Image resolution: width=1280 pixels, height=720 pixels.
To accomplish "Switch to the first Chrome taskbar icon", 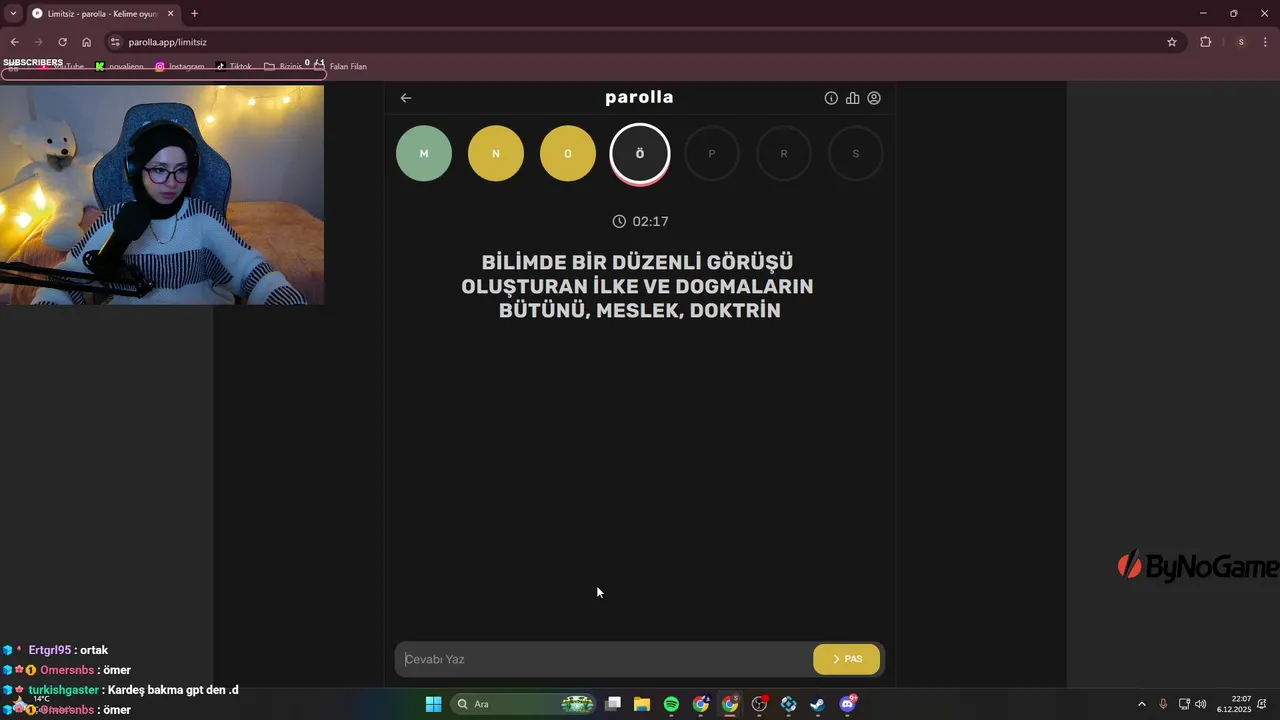I will [x=701, y=704].
